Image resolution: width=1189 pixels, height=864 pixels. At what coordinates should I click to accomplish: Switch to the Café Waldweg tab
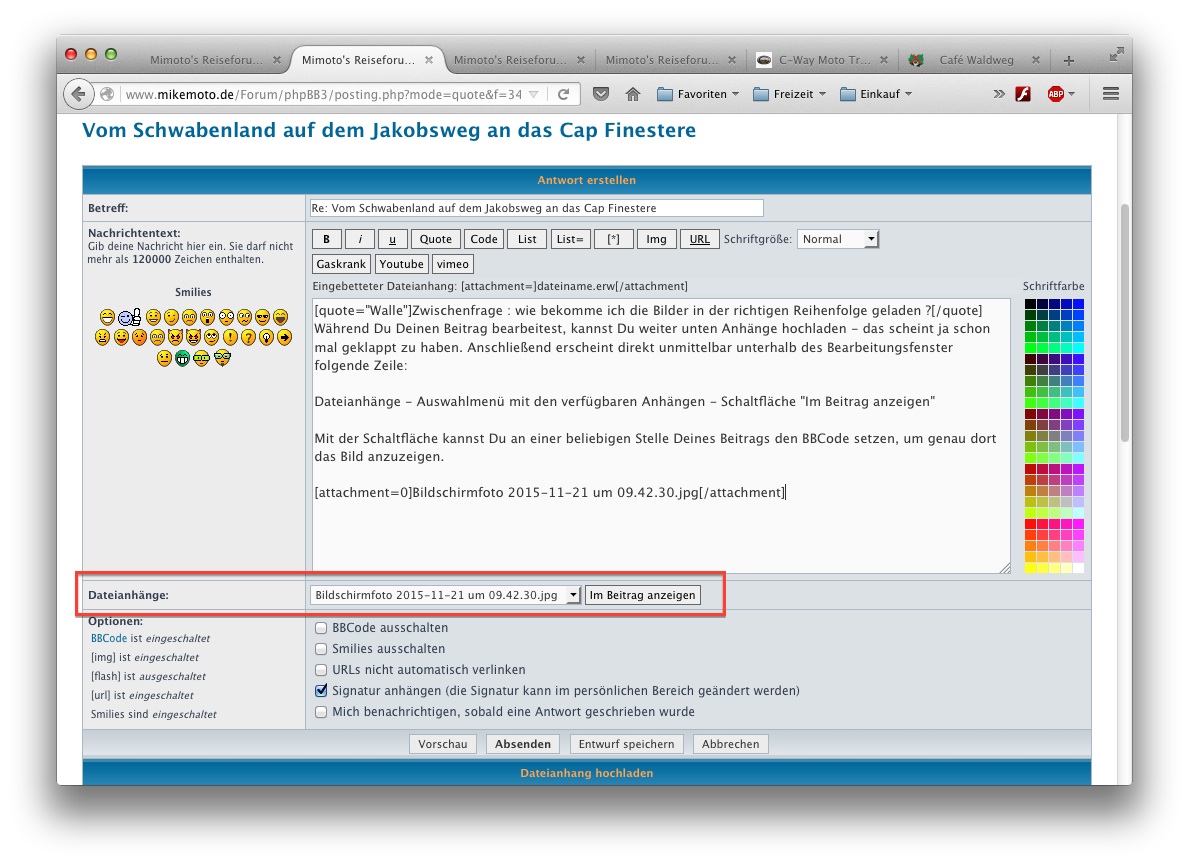pos(975,60)
